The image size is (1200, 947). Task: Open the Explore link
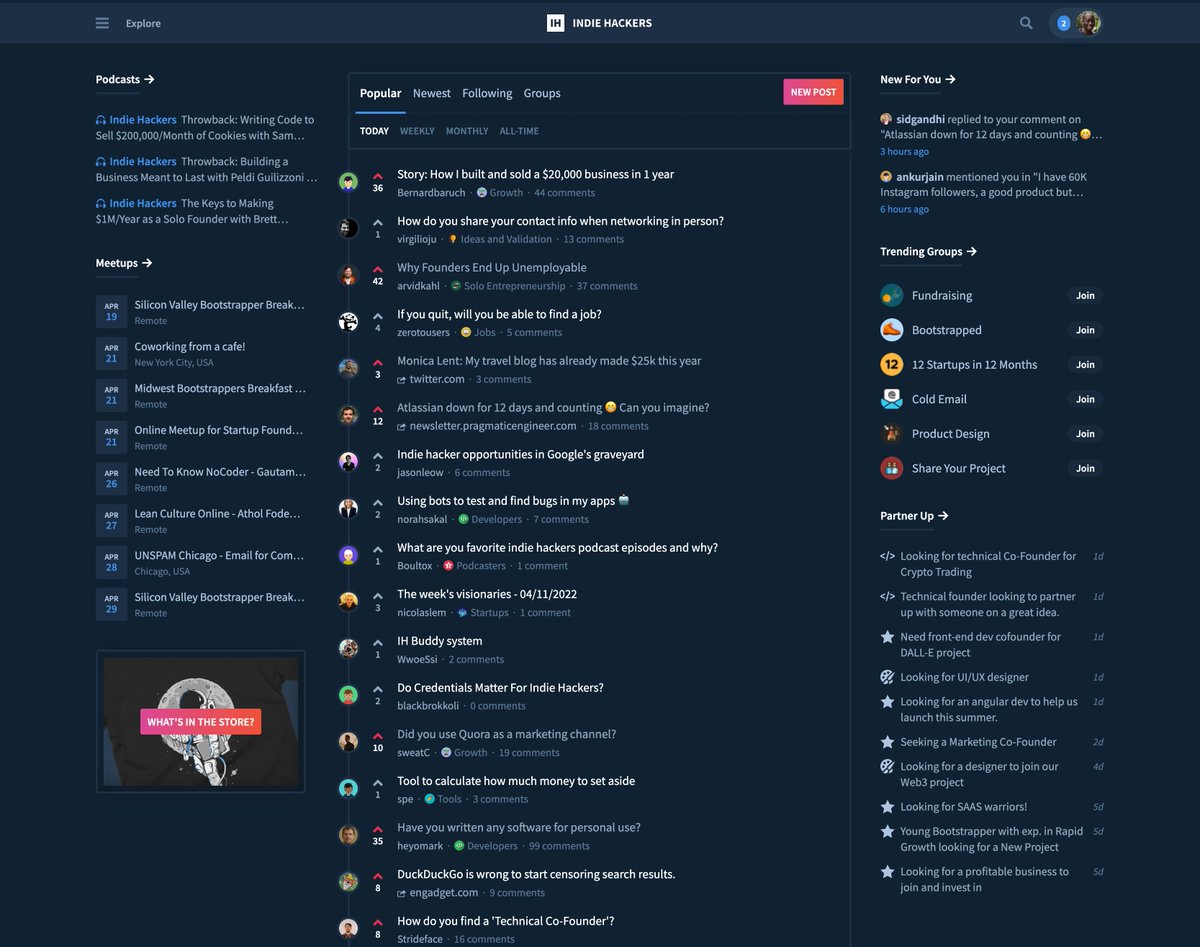143,23
